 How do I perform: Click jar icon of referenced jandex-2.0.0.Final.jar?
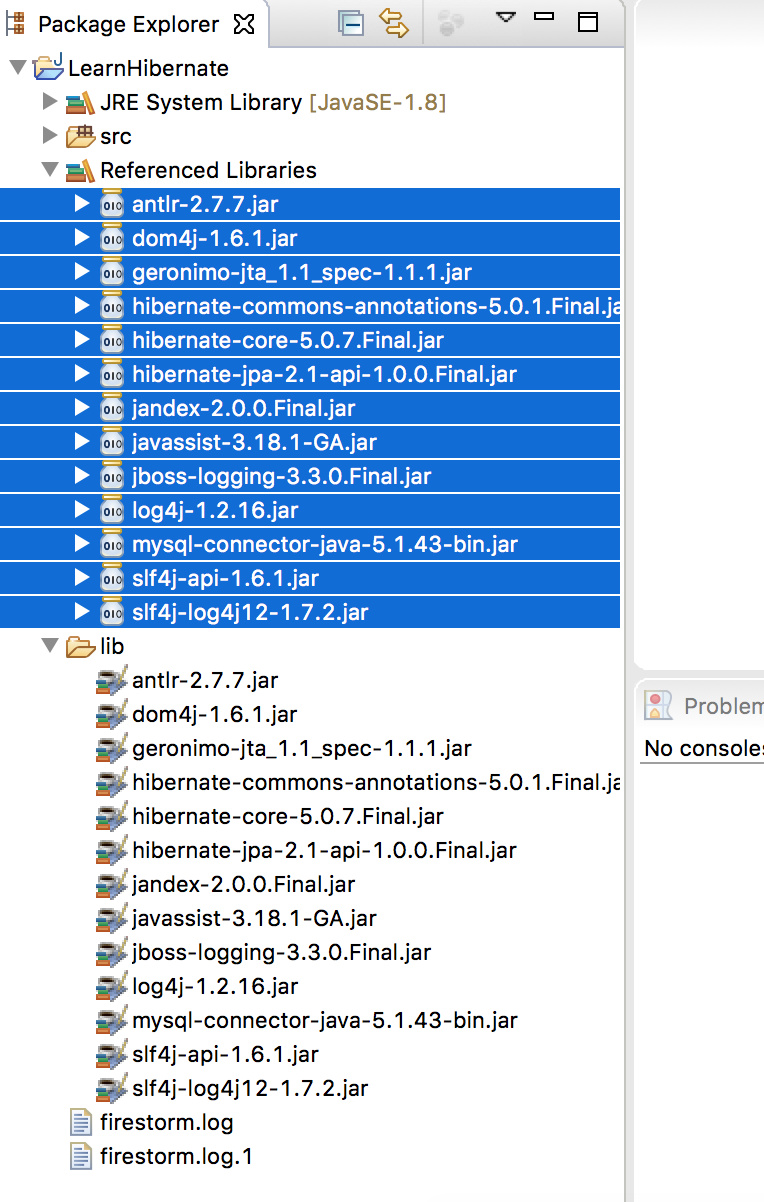pyautogui.click(x=112, y=408)
